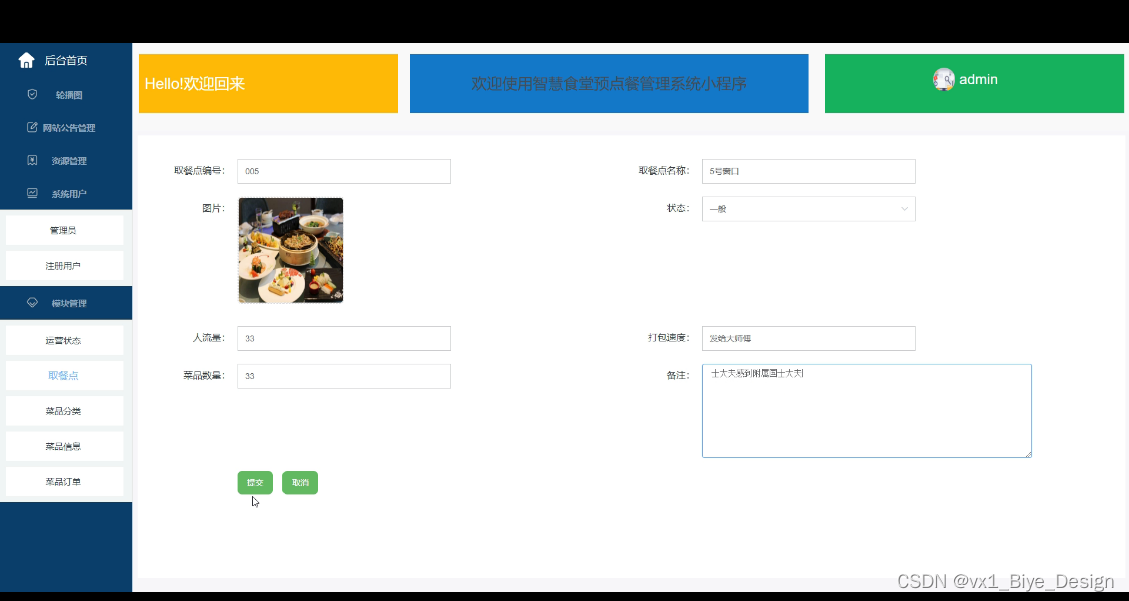Viewport: 1129px width, 601px height.
Task: Focus the 取餐点名称 input field
Action: click(x=809, y=171)
